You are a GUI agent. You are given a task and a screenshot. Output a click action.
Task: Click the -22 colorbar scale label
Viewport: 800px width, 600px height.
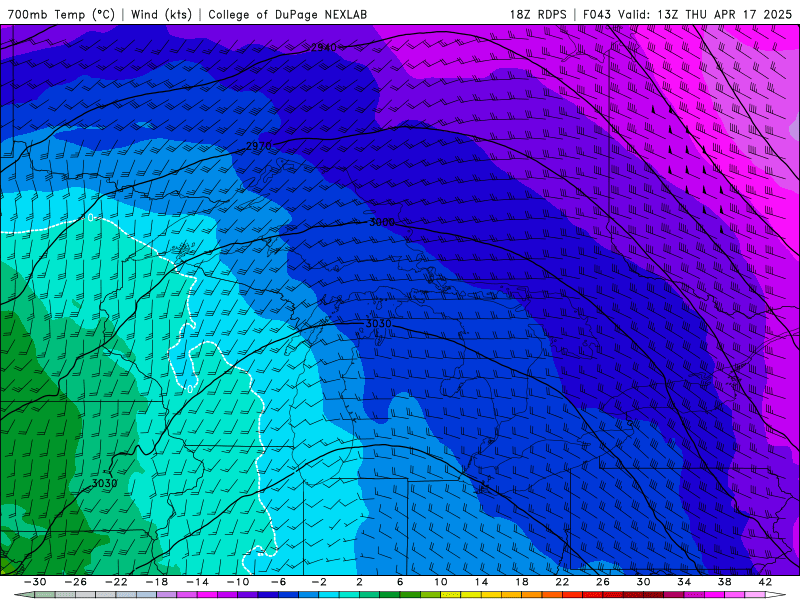click(116, 582)
